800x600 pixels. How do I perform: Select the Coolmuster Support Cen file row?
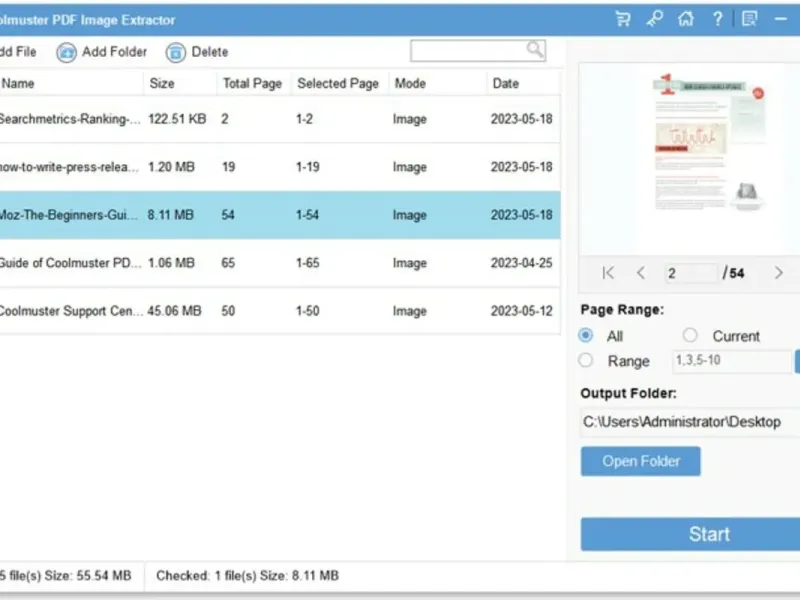[280, 311]
